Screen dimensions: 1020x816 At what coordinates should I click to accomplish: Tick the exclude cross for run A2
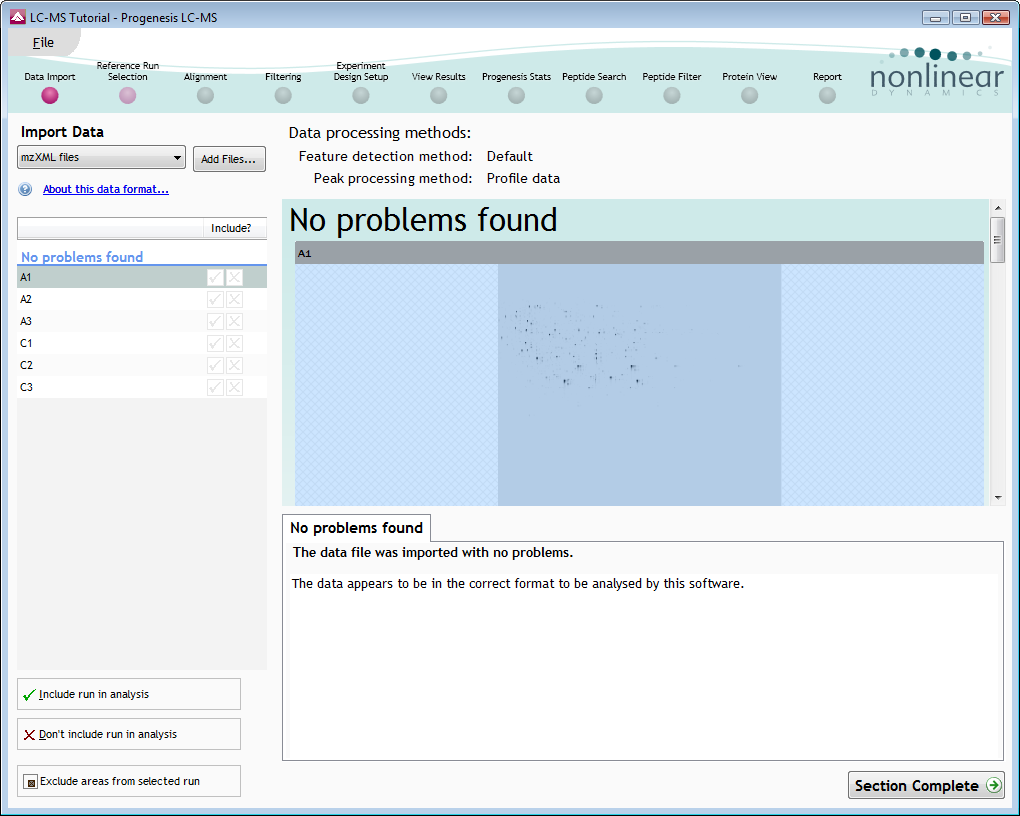click(x=234, y=299)
